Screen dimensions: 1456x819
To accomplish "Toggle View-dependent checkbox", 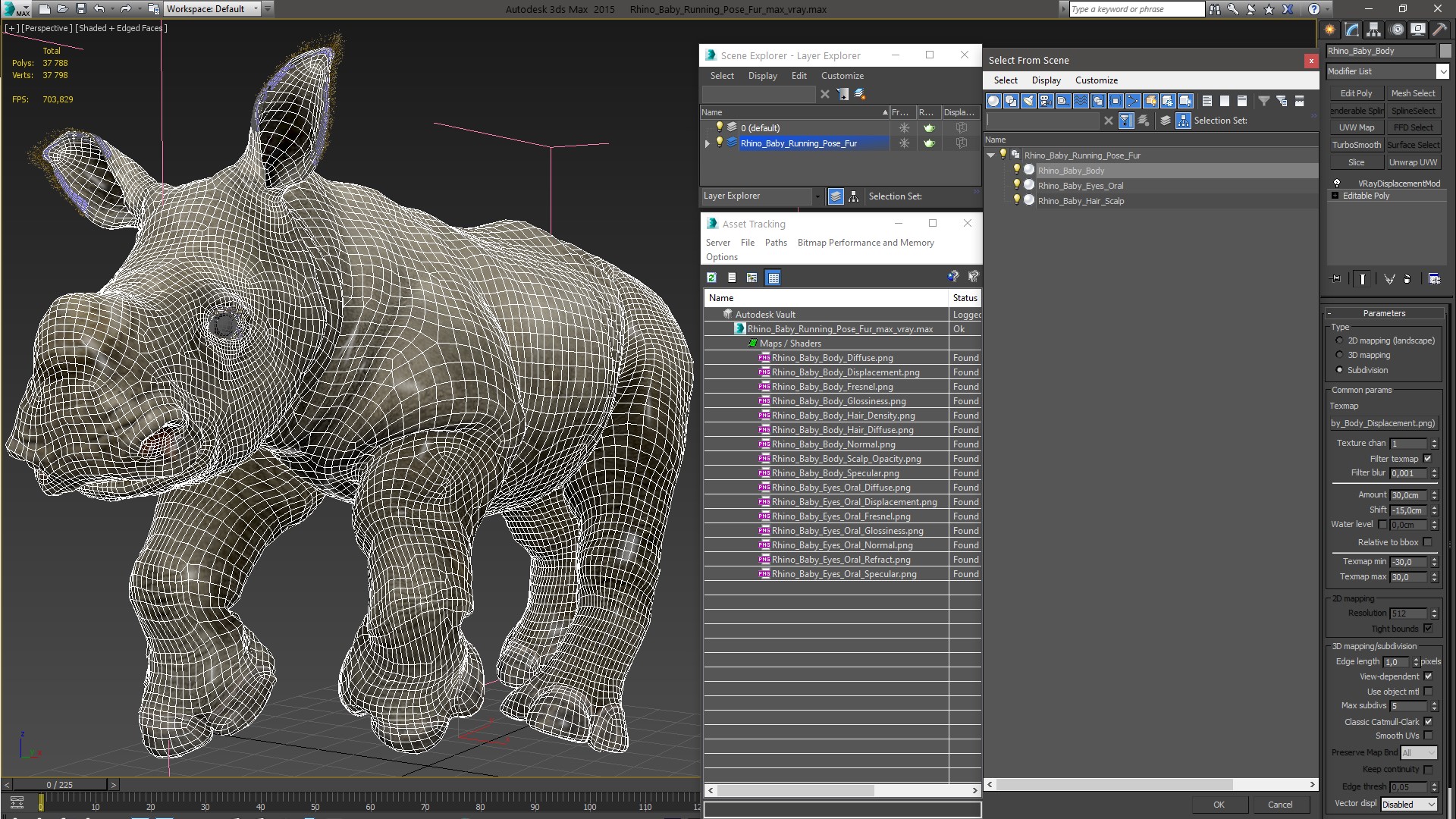I will [1428, 676].
